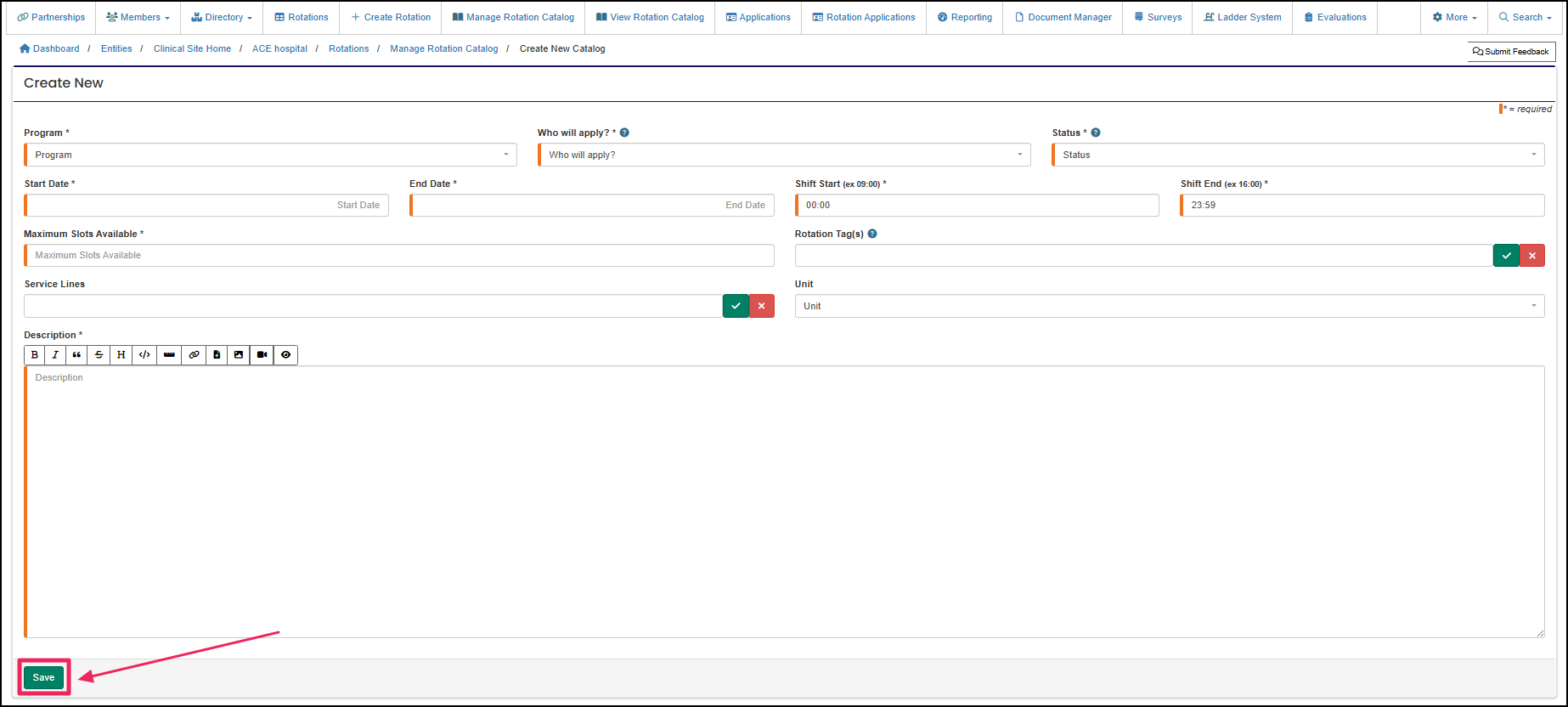Open Manage Rotation Catalog in top navigation
The image size is (1568, 707).
(x=513, y=17)
